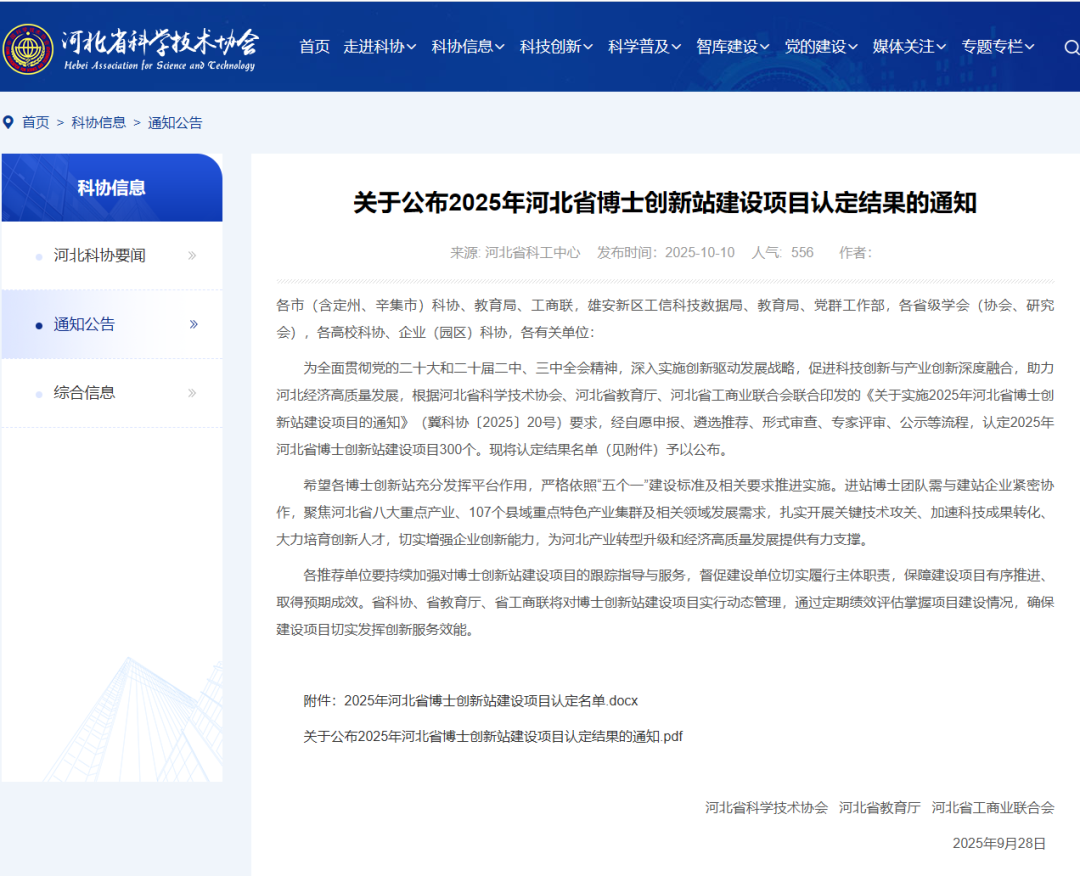1080x876 pixels.
Task: Click the location pin breadcrumb icon
Action: [x=9, y=122]
